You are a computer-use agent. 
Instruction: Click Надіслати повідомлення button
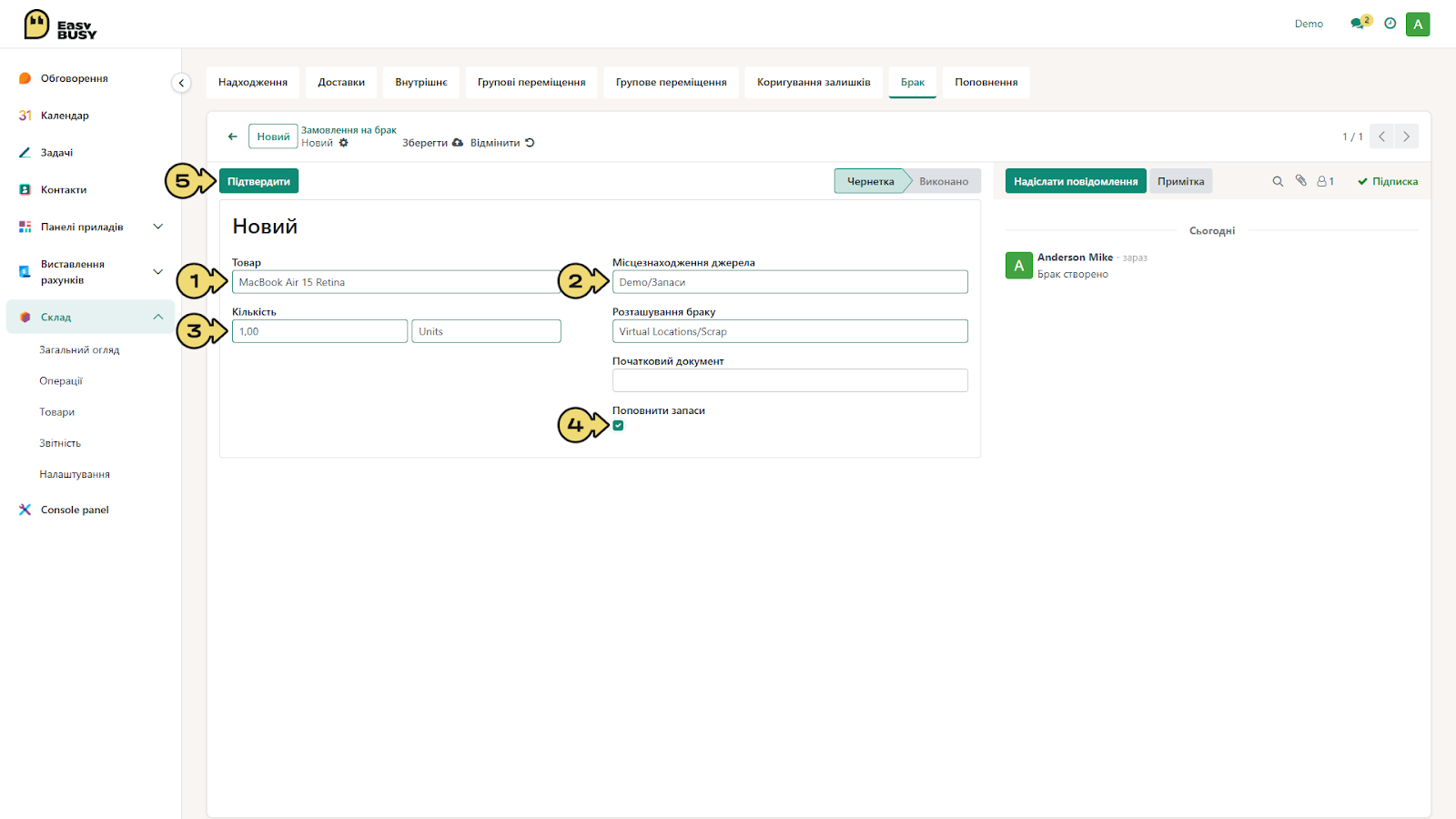point(1076,181)
